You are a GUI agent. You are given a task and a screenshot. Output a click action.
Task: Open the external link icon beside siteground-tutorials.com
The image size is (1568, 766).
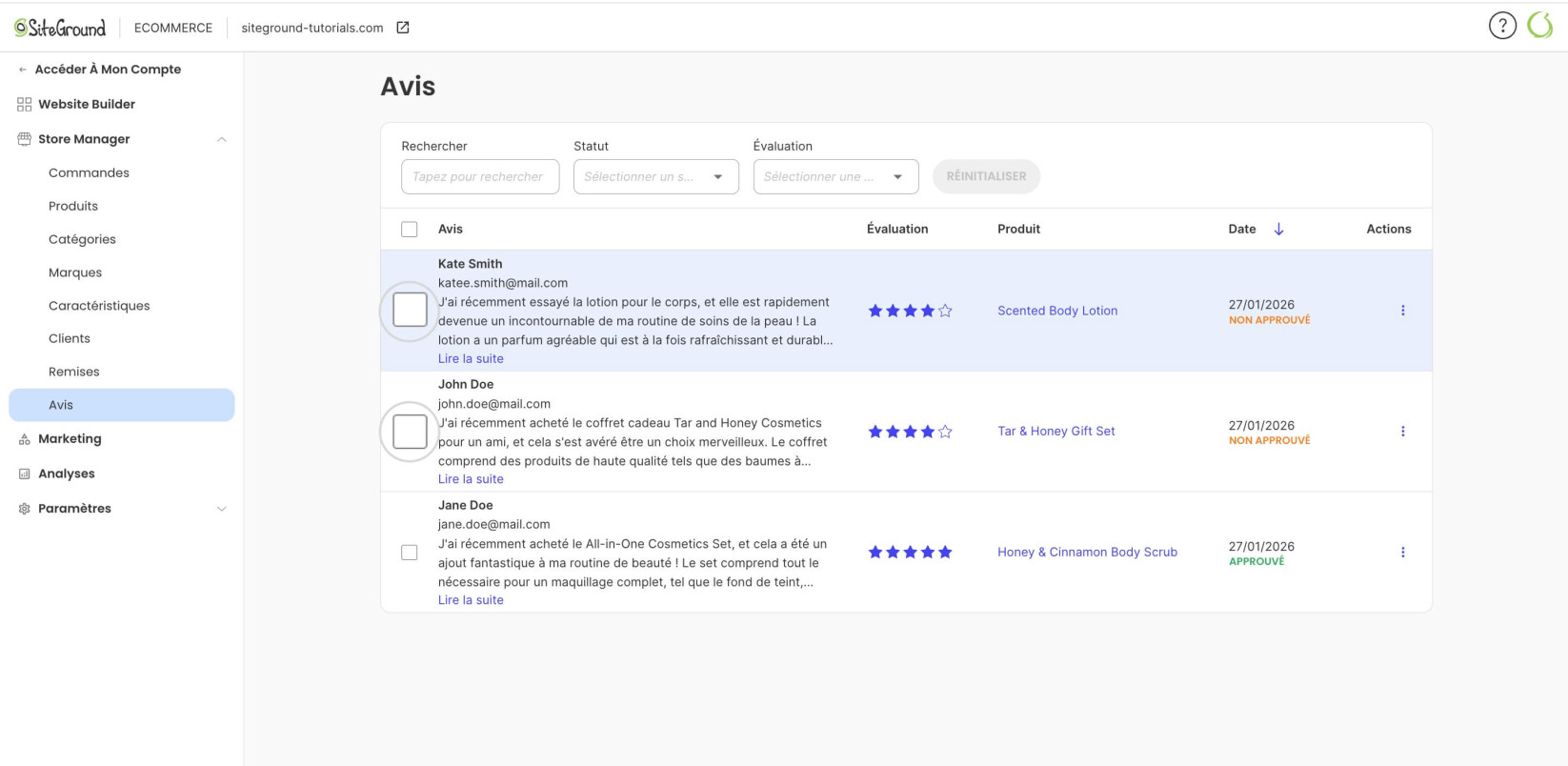[403, 28]
